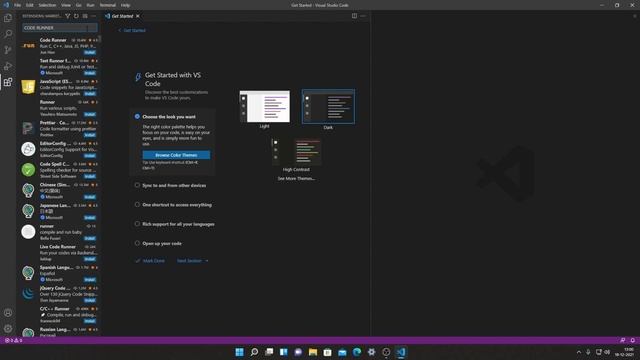Open Source Control view
The image size is (640, 360).
8,50
